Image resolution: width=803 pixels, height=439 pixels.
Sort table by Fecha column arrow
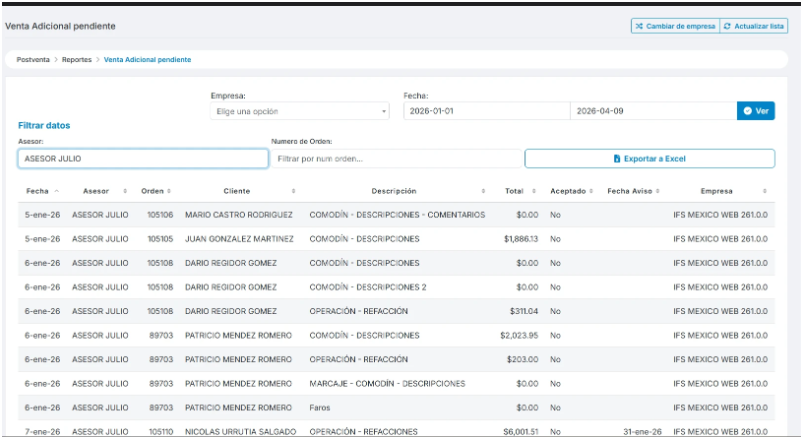click(x=57, y=191)
